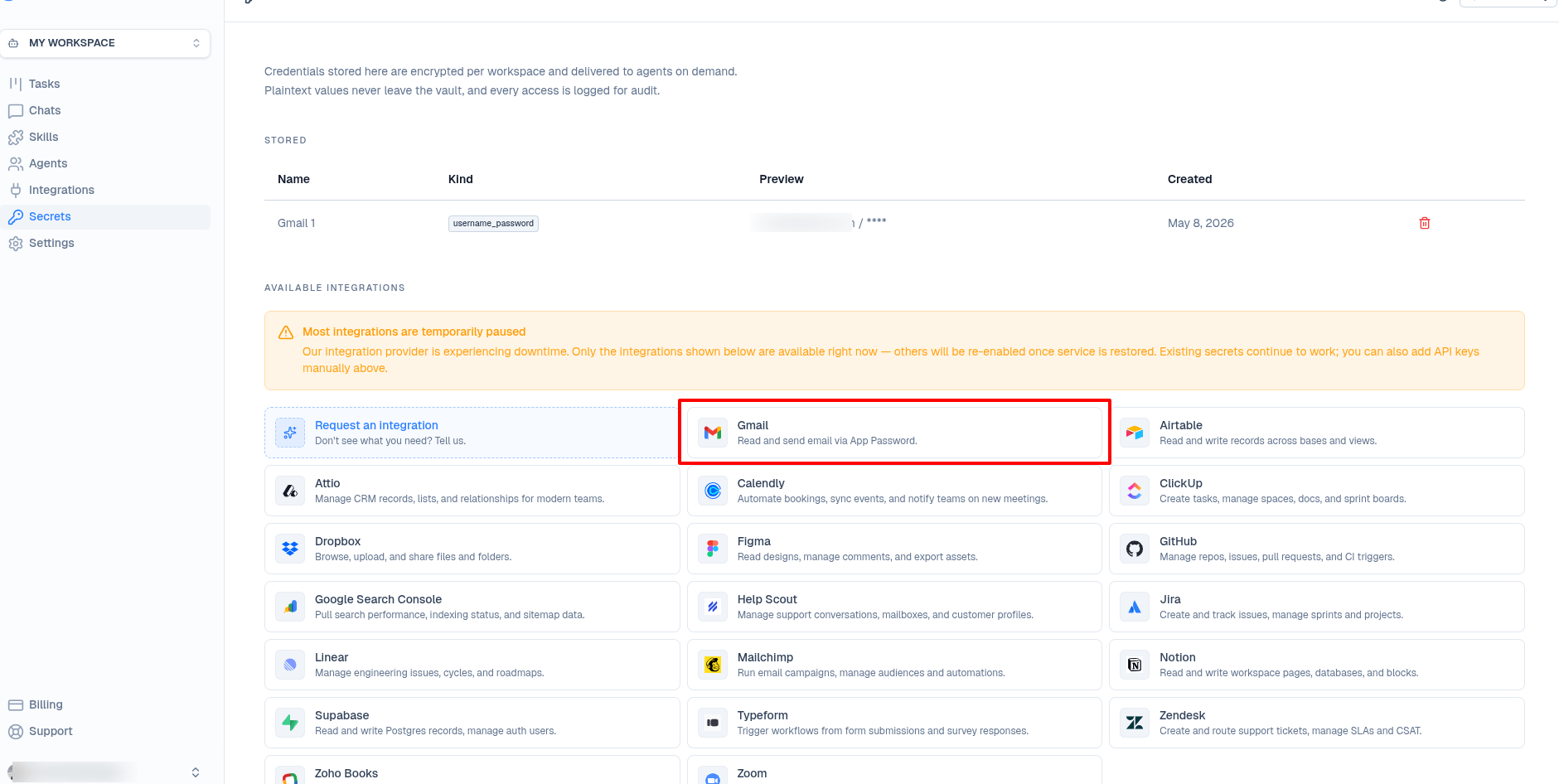1559x784 pixels.
Task: Click the Created column header
Action: (x=1189, y=179)
